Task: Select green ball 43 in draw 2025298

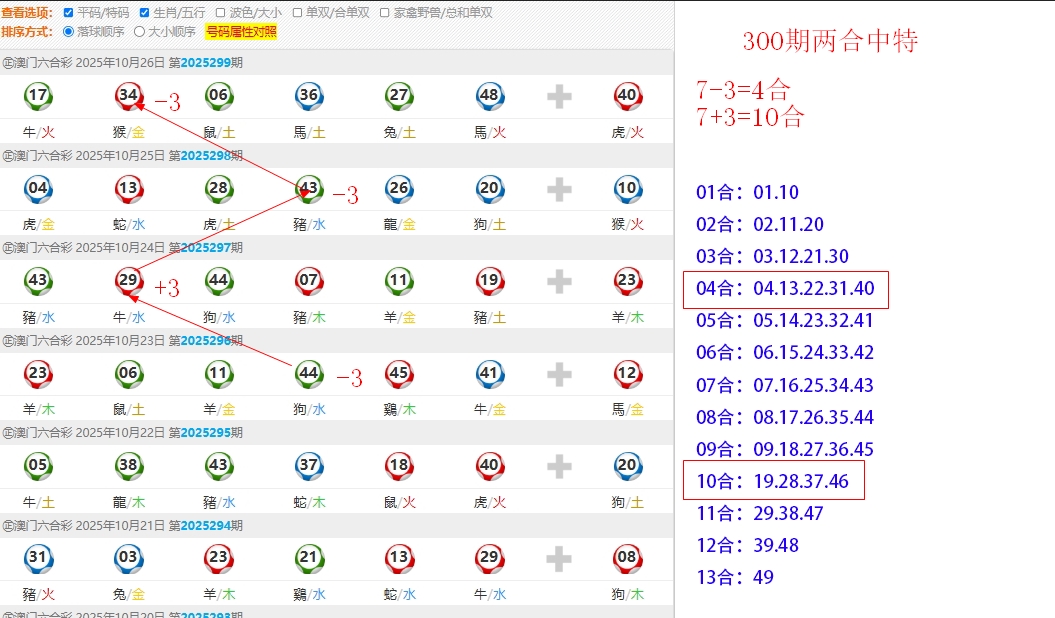Action: 309,188
